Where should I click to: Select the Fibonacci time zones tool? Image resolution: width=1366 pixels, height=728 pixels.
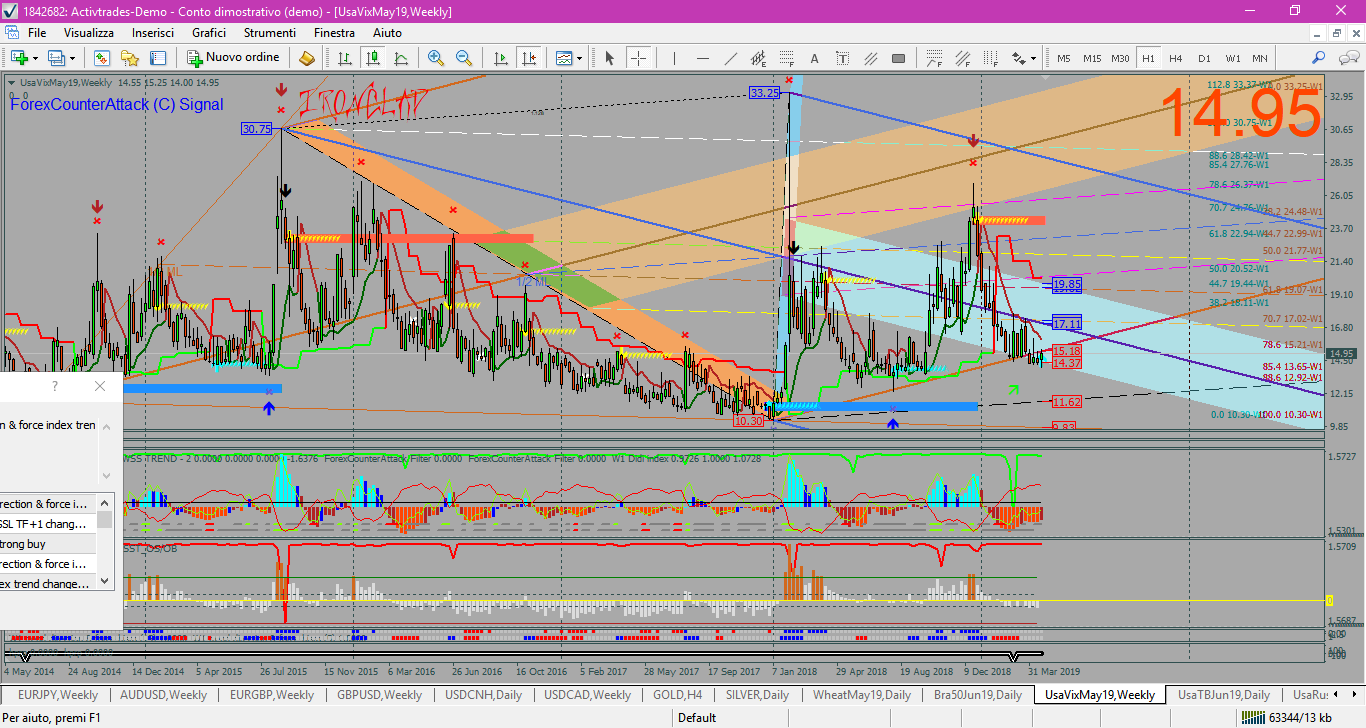coord(990,58)
